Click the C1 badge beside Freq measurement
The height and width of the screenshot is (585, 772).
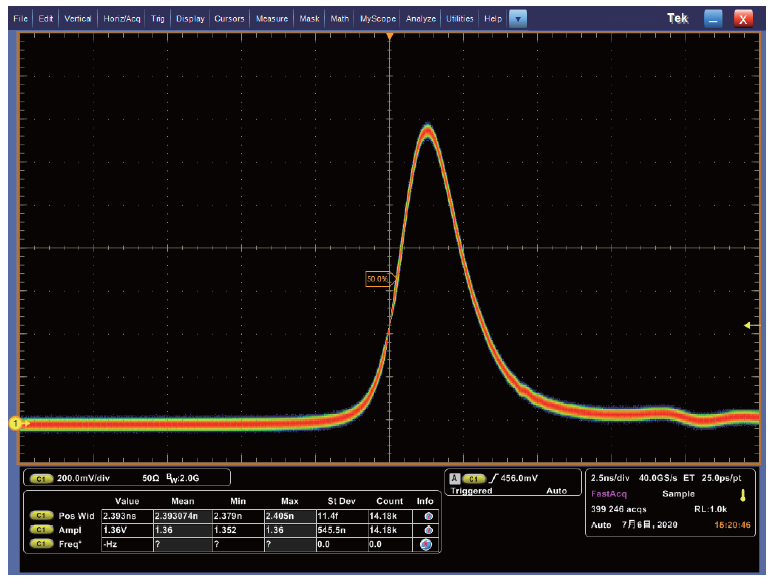pos(41,544)
